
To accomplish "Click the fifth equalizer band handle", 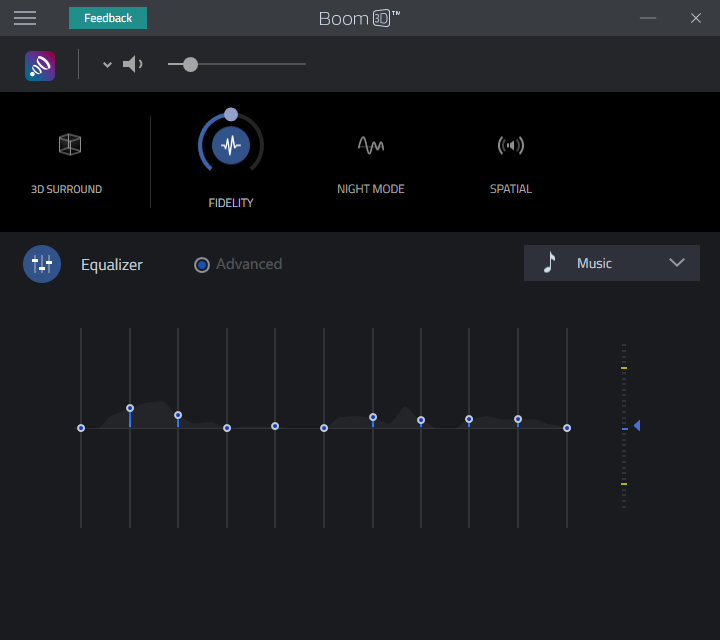I will [x=275, y=426].
